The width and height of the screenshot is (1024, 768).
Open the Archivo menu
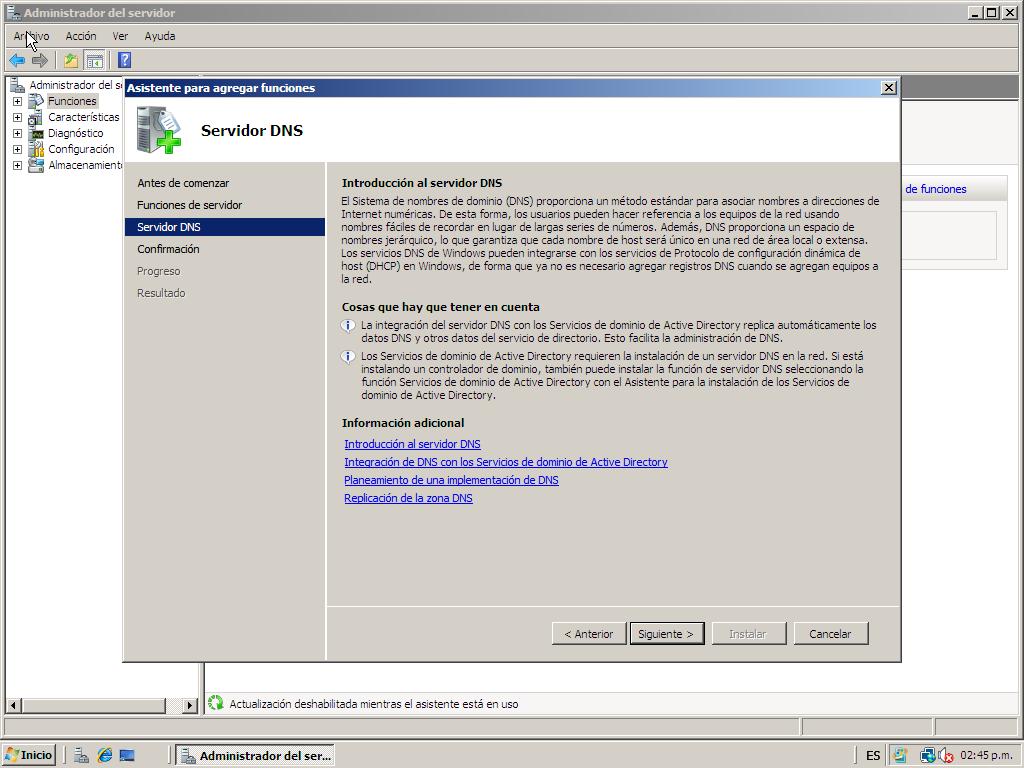31,36
